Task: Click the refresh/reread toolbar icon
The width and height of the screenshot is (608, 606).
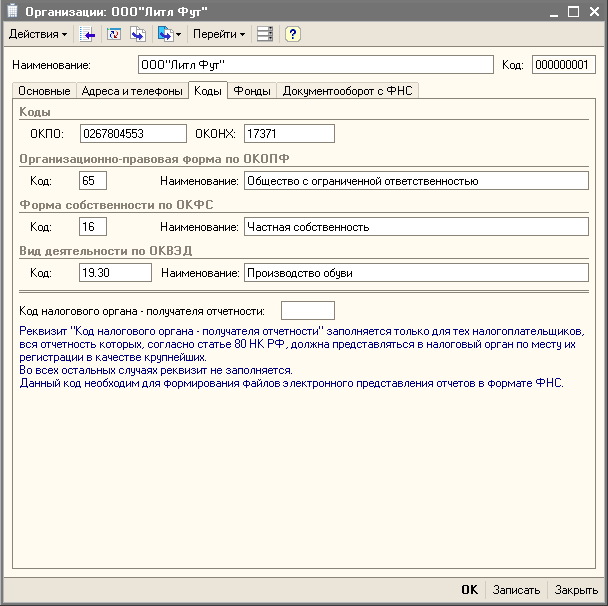Action: coord(113,34)
